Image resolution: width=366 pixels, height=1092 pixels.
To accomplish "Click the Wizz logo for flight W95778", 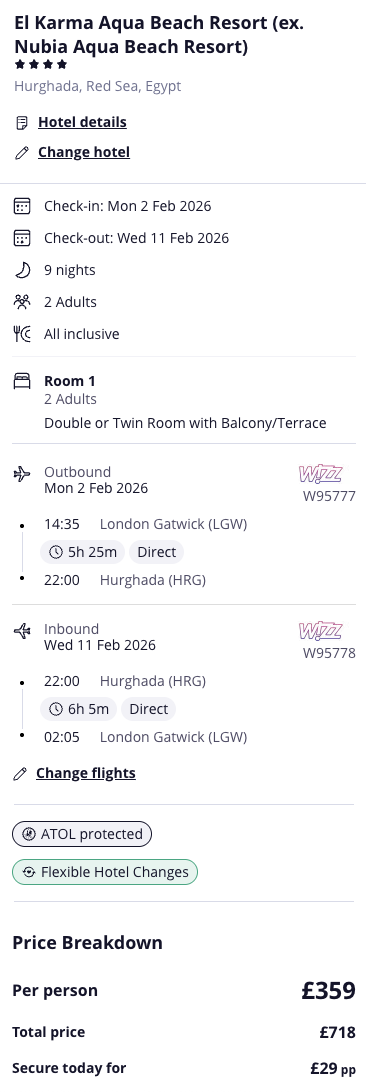I will 320,631.
